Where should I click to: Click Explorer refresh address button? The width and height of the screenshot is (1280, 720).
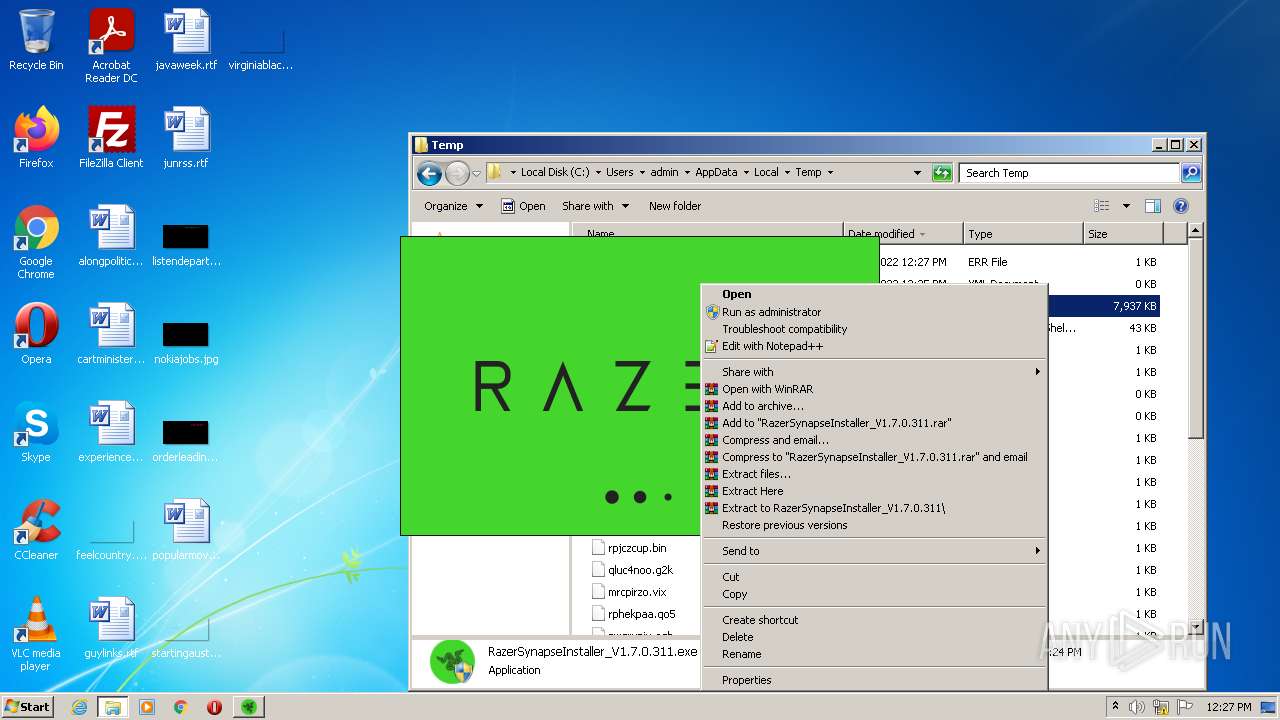941,173
